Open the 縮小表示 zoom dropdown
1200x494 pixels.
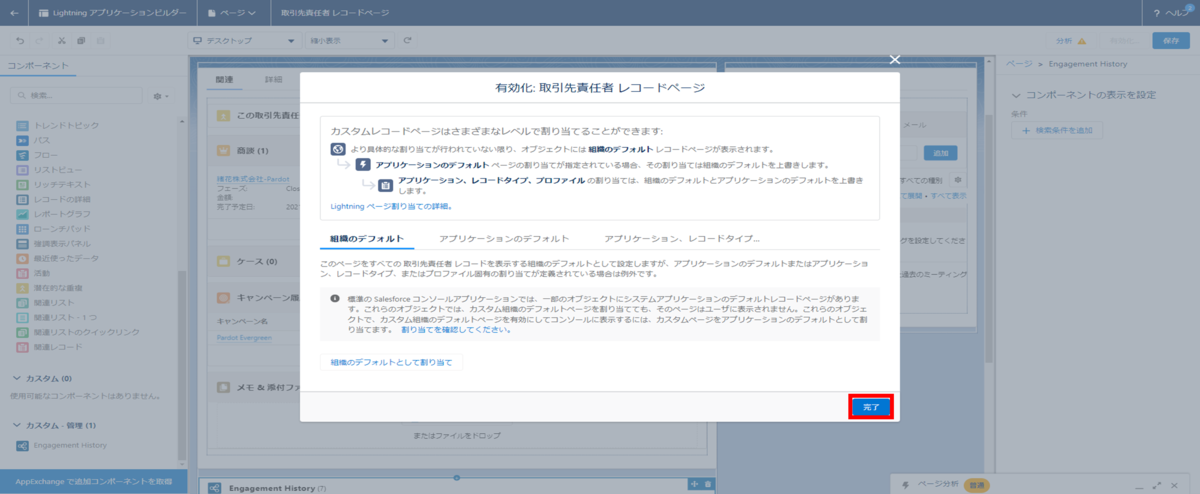point(348,40)
